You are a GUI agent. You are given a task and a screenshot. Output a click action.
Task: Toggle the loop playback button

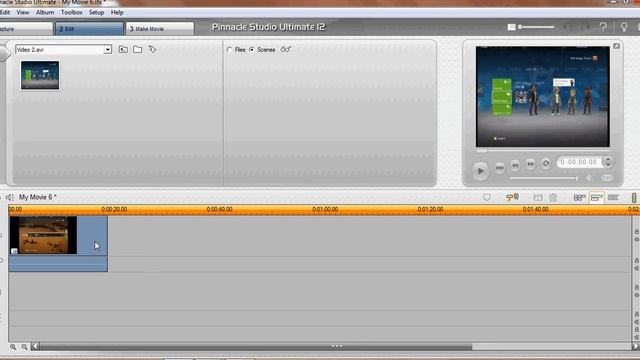coord(546,164)
